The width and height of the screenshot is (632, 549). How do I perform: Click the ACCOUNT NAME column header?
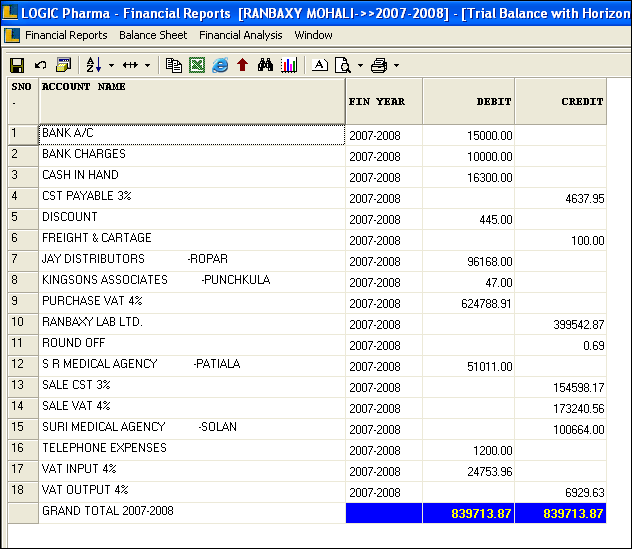tap(192, 101)
